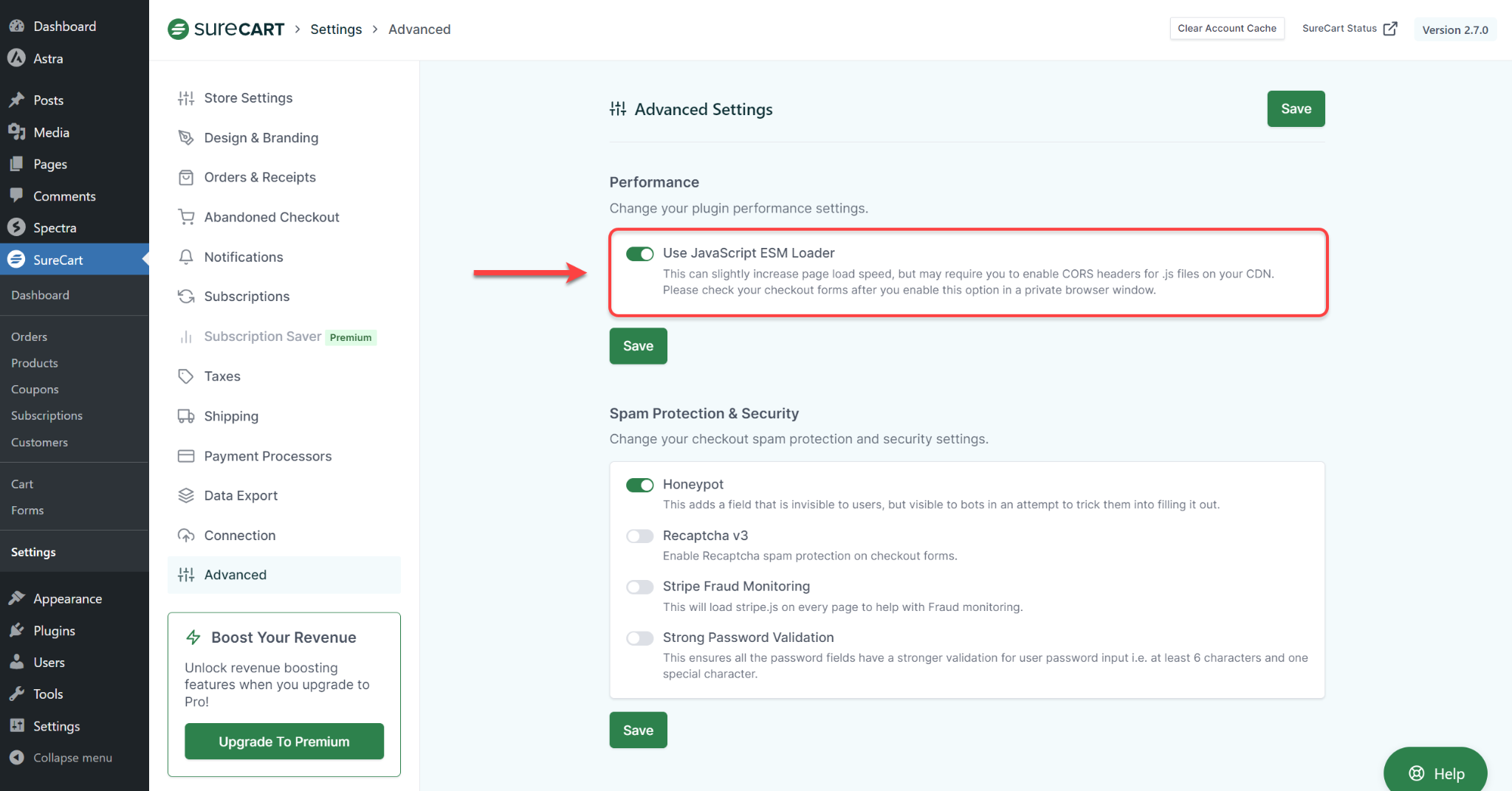This screenshot has height=791, width=1512.
Task: Open Orders in the SureCart submenu
Action: (x=29, y=336)
